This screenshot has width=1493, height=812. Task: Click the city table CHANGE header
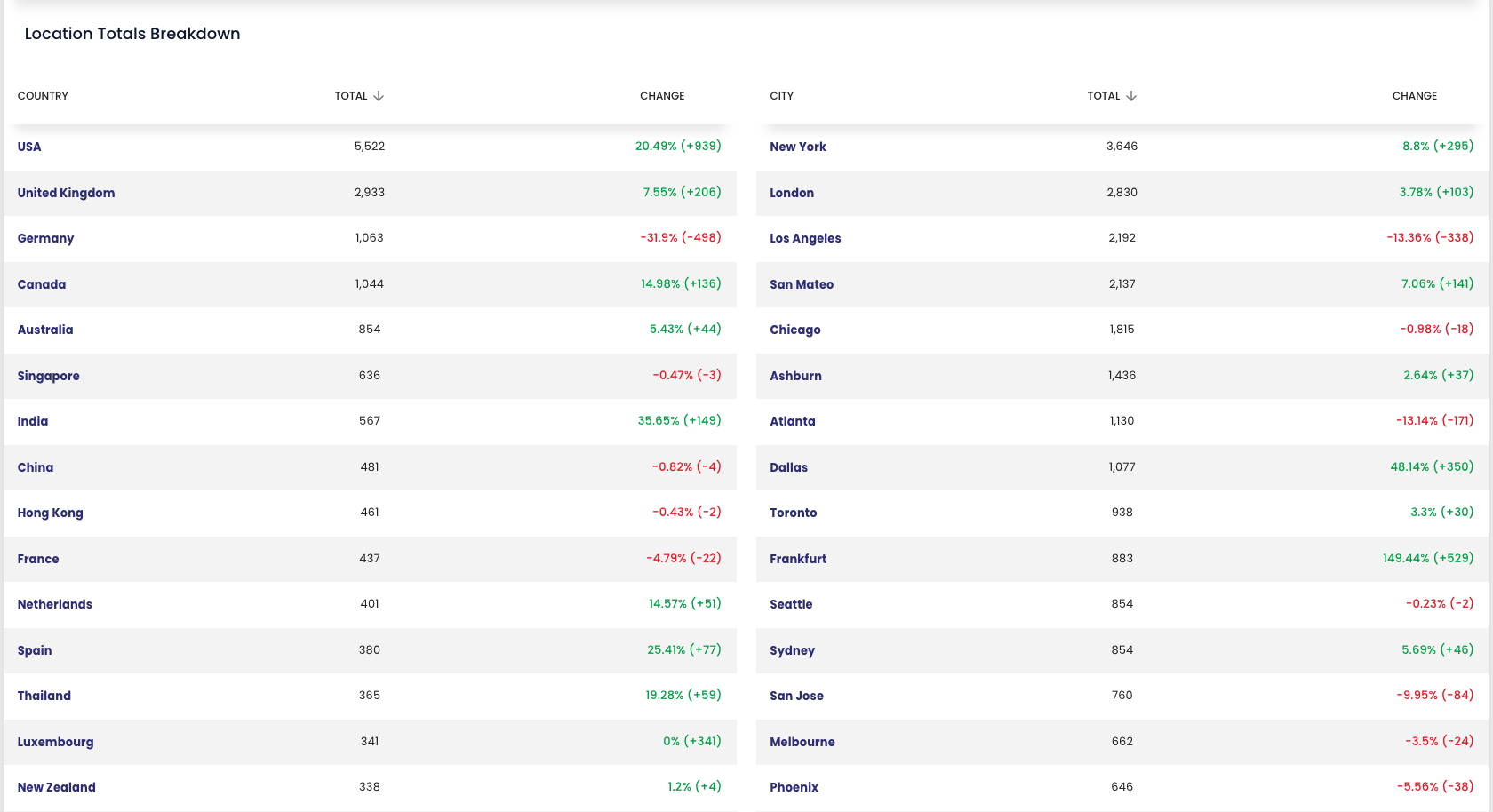(1415, 96)
